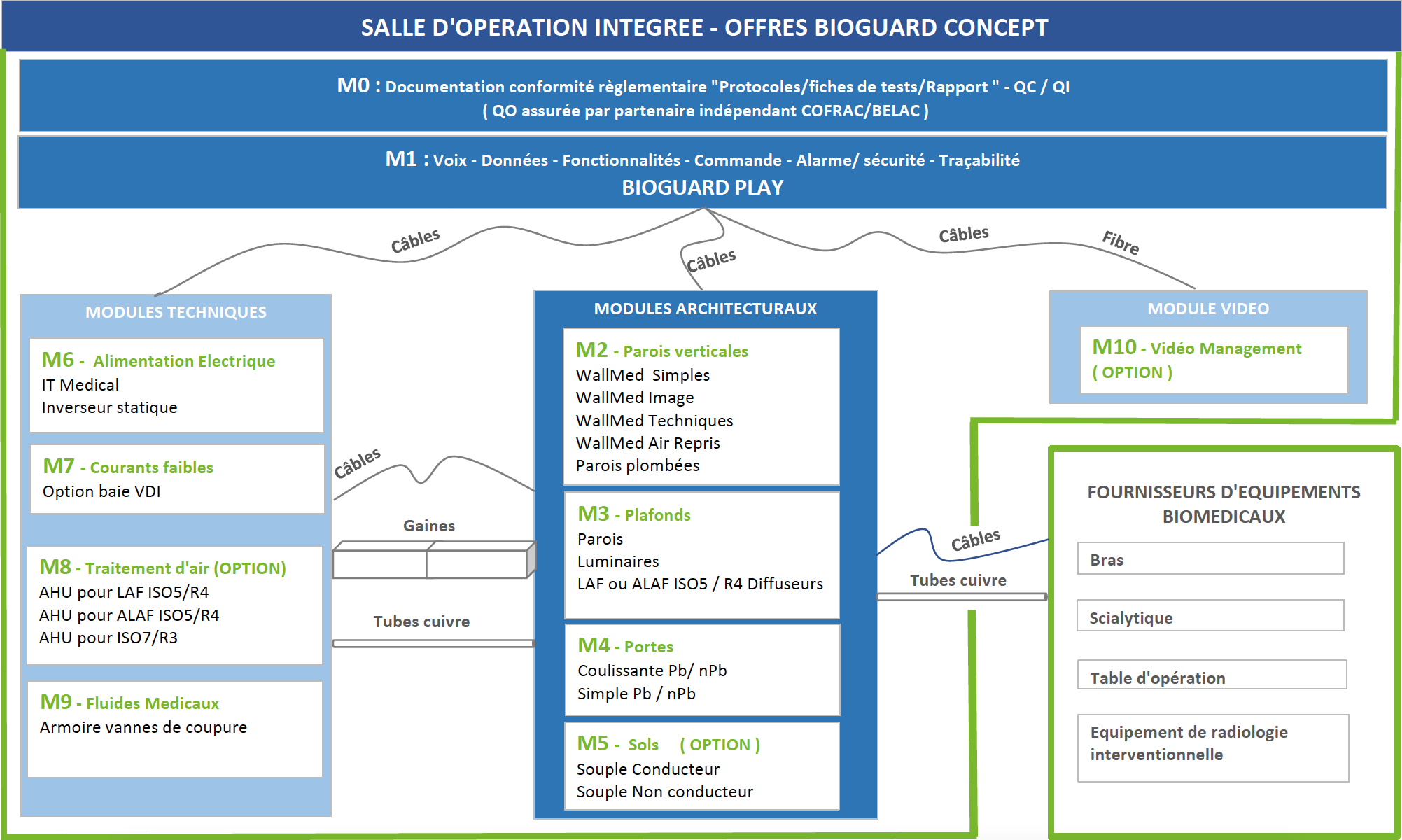Click M5 - Sols (OPTION) heading
Screen dimensions: 1402x840
[x=668, y=744]
